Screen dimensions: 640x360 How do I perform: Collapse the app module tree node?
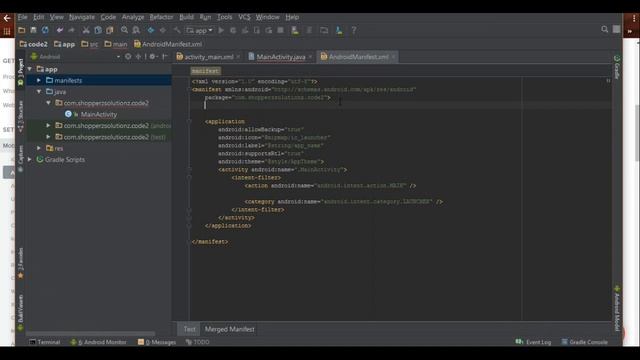[30, 69]
